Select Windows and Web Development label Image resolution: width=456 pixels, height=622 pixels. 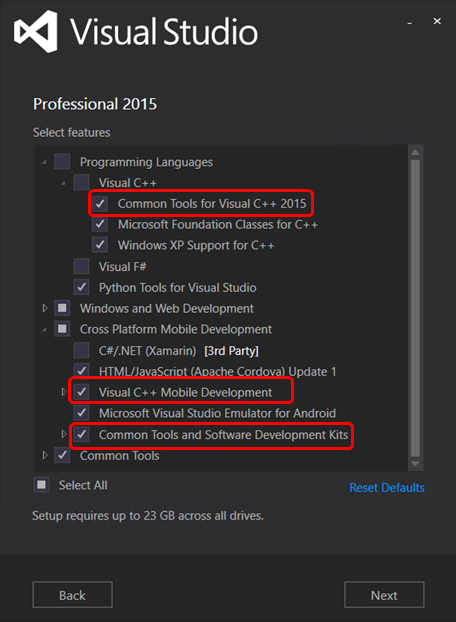pyautogui.click(x=167, y=308)
